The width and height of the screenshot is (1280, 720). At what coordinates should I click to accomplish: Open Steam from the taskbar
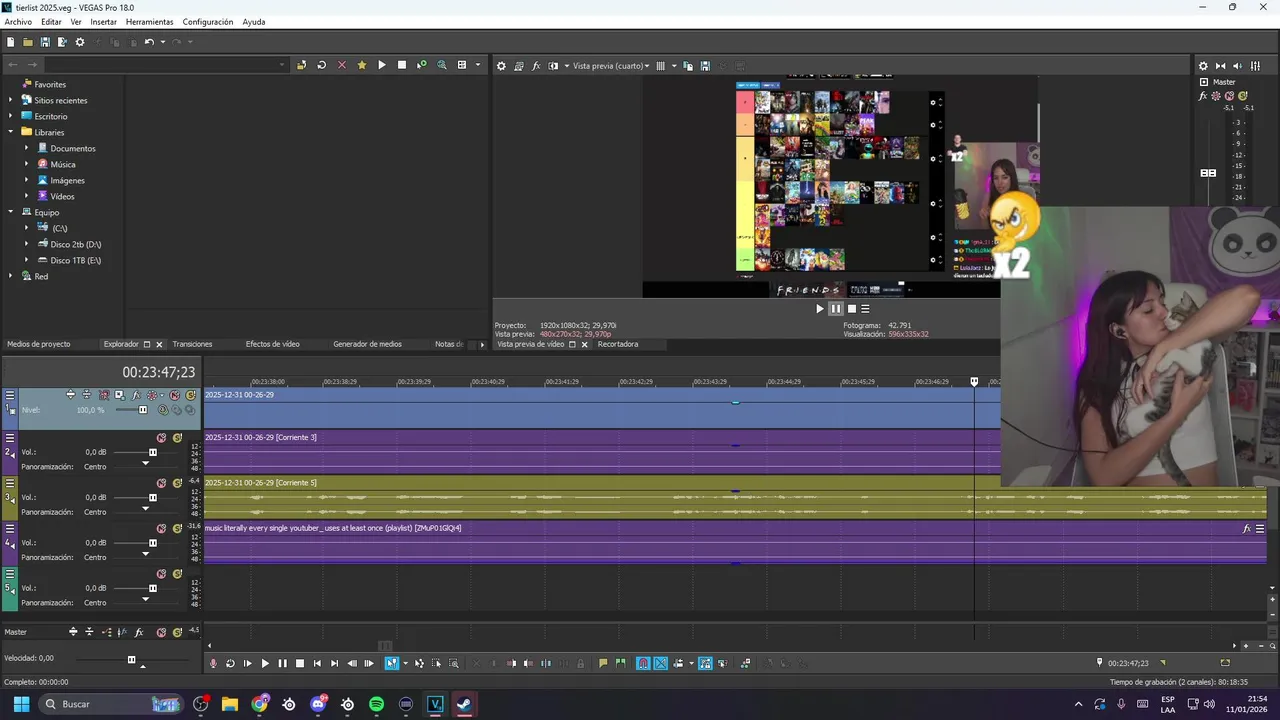464,704
